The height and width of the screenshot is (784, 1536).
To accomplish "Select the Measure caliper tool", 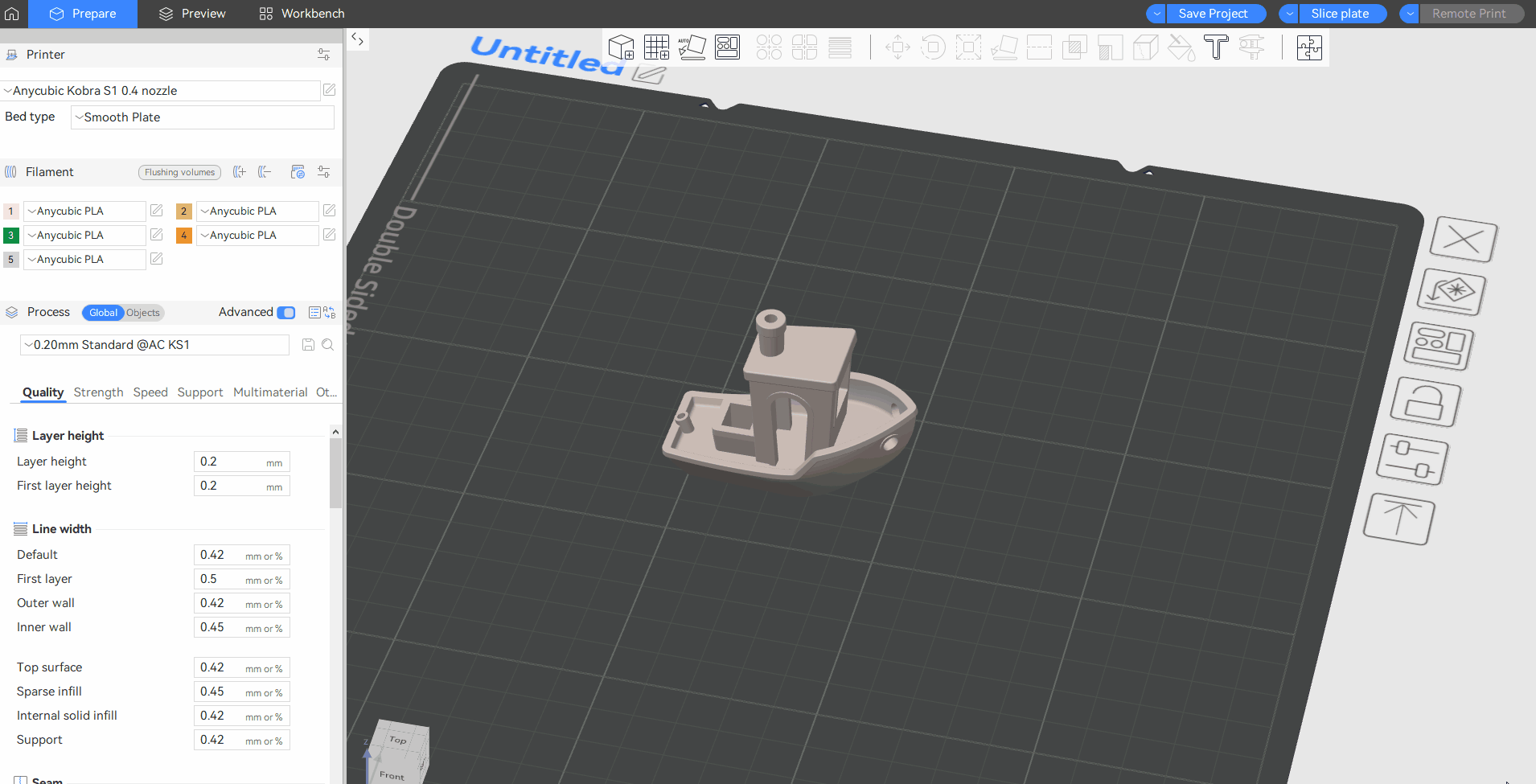I will click(1251, 47).
